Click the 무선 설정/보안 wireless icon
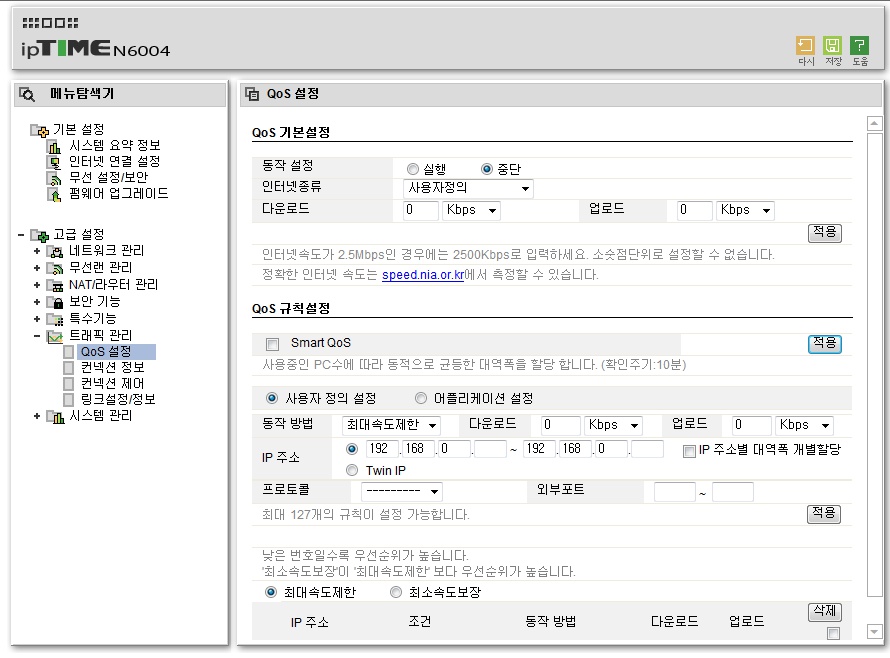 tap(55, 179)
